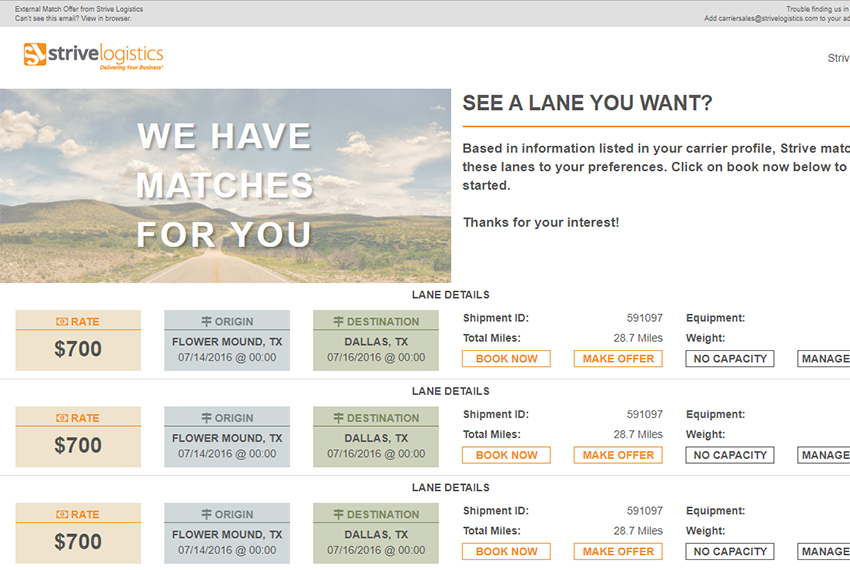Click '28.7 Miles' in the third lane
The image size is (850, 570).
tap(638, 530)
